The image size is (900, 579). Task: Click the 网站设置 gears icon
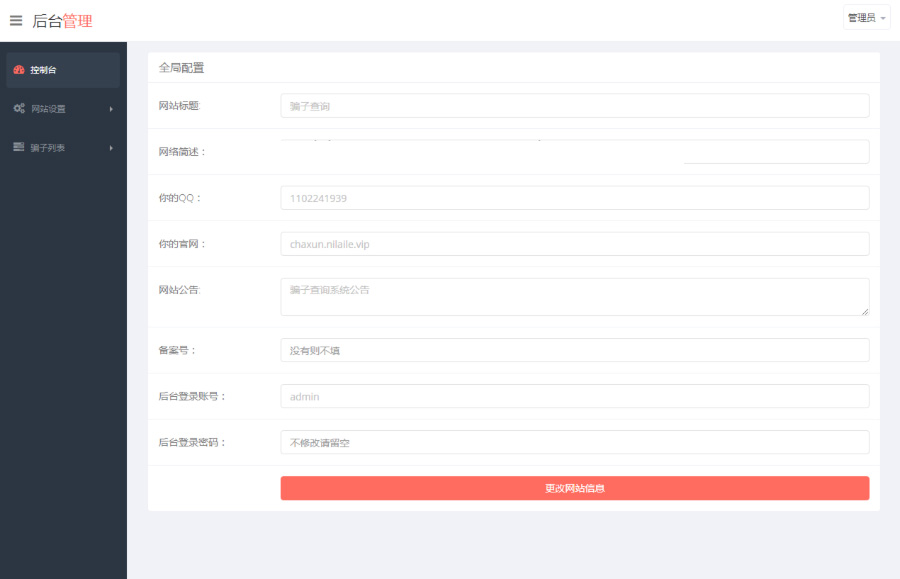[x=19, y=108]
